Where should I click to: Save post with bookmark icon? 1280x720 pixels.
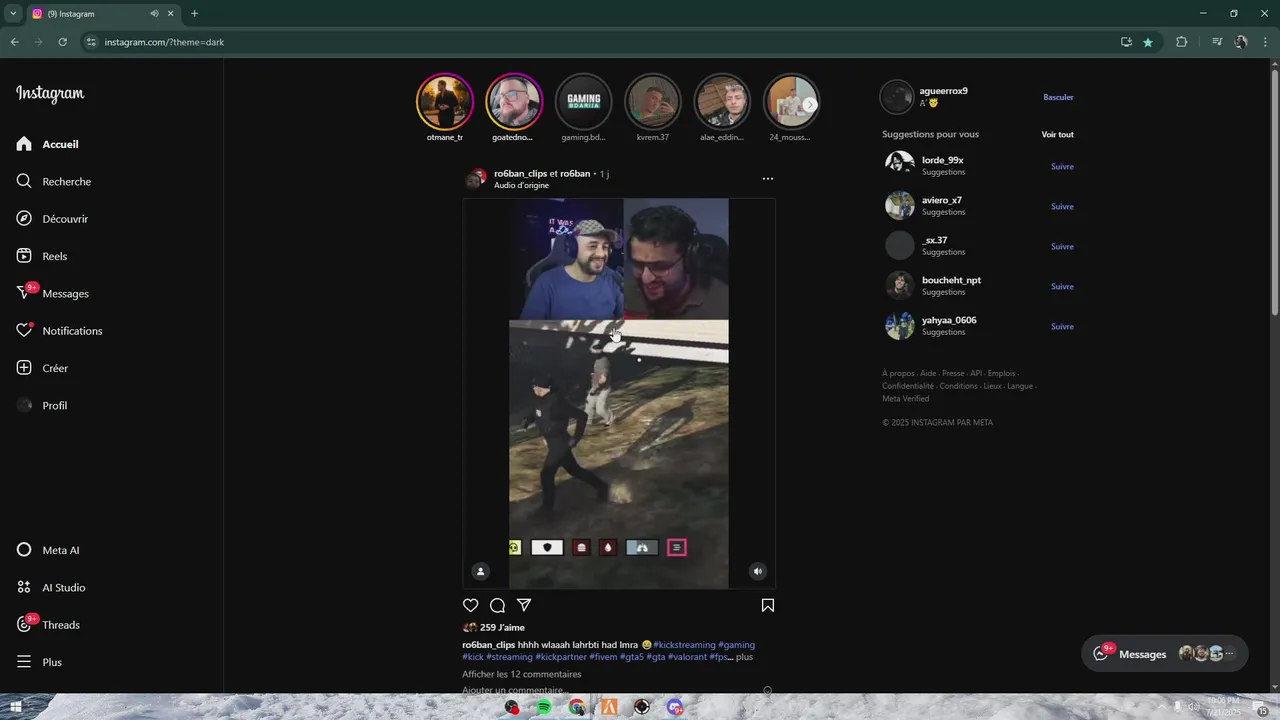click(x=768, y=605)
